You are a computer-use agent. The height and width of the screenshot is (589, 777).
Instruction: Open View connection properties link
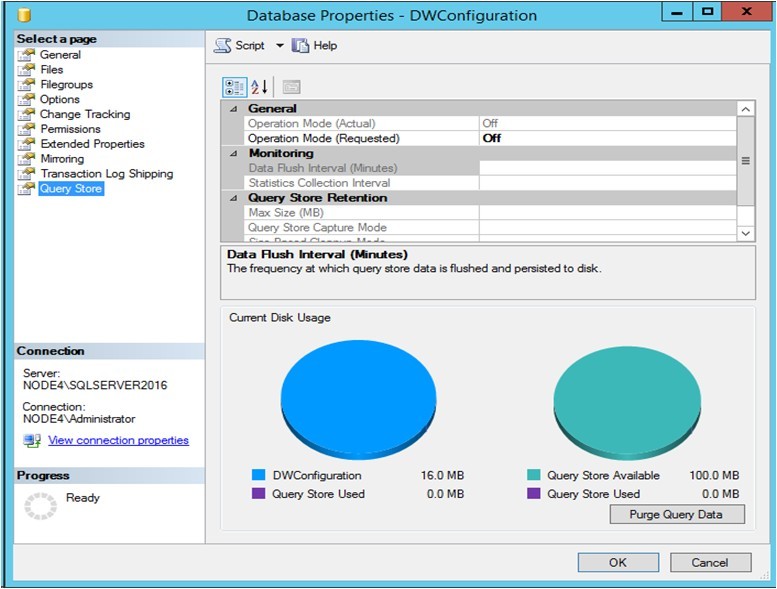(x=118, y=440)
